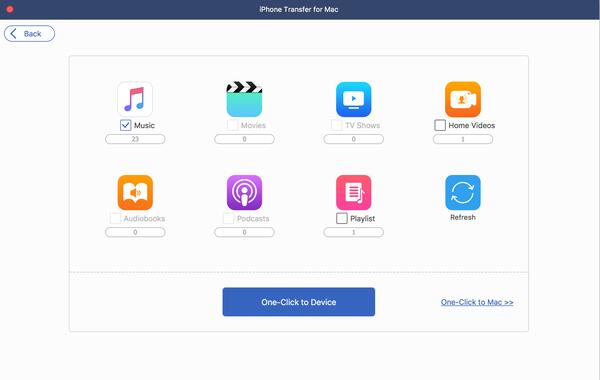This screenshot has height=380, width=600.
Task: Enable the Home Videos checkbox
Action: click(x=440, y=125)
